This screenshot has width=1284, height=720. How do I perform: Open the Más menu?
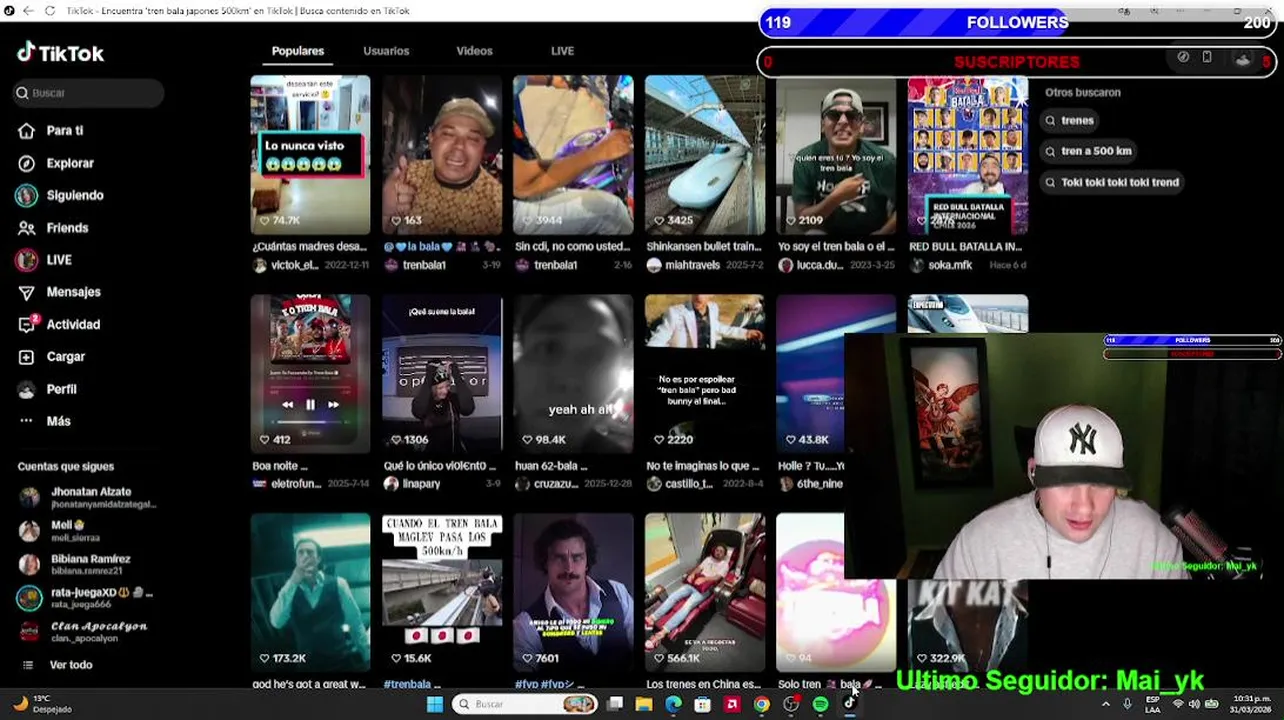point(45,421)
